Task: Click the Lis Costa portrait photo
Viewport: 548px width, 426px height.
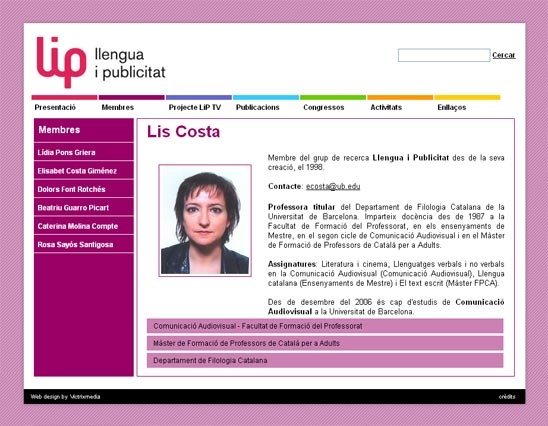Action: point(205,221)
